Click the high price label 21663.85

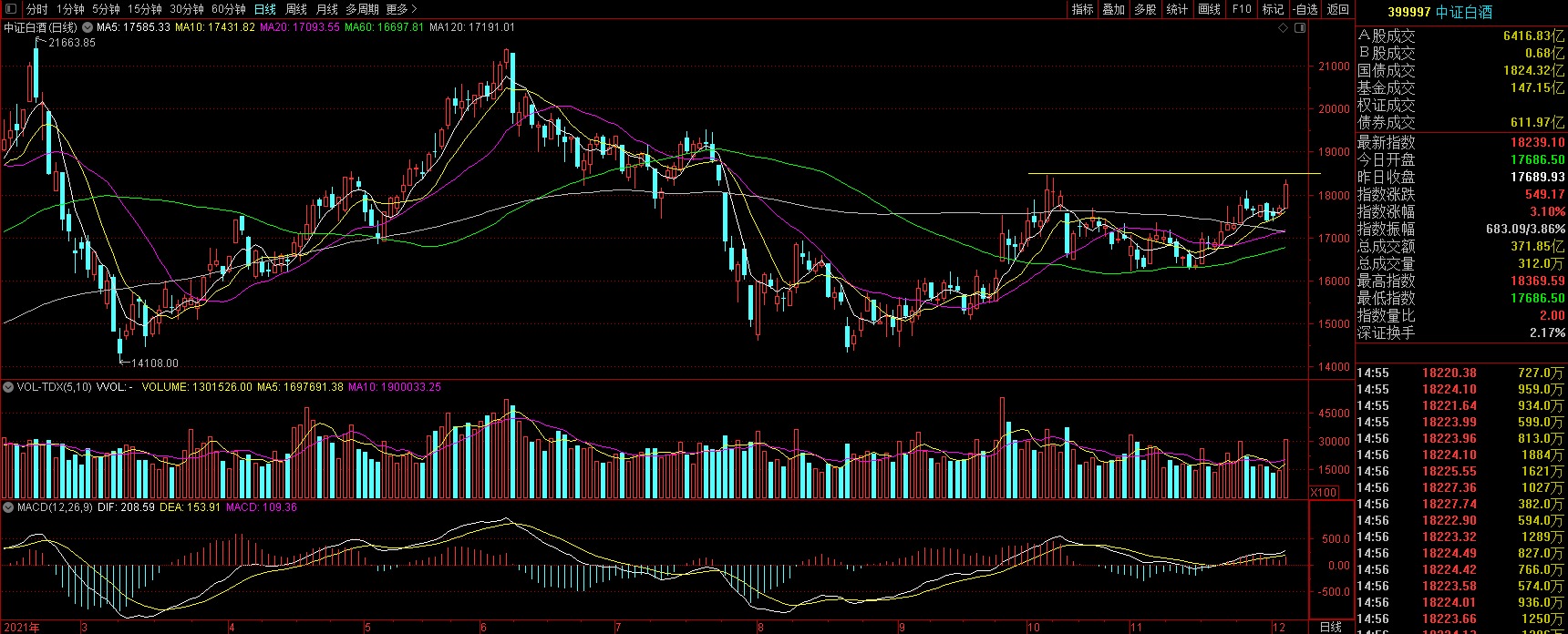[x=72, y=43]
